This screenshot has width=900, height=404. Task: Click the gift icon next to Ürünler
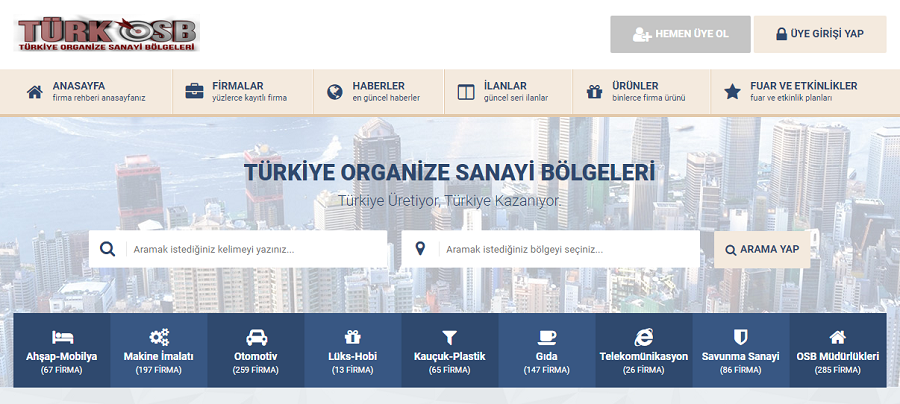[x=594, y=92]
